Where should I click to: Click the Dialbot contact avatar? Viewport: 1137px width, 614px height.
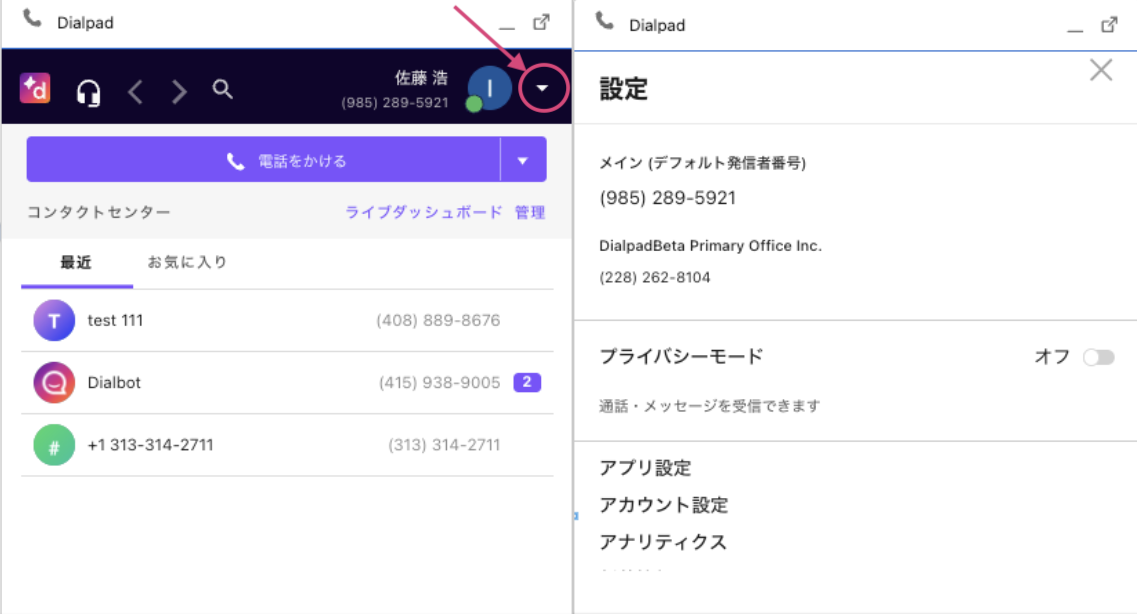click(x=54, y=383)
